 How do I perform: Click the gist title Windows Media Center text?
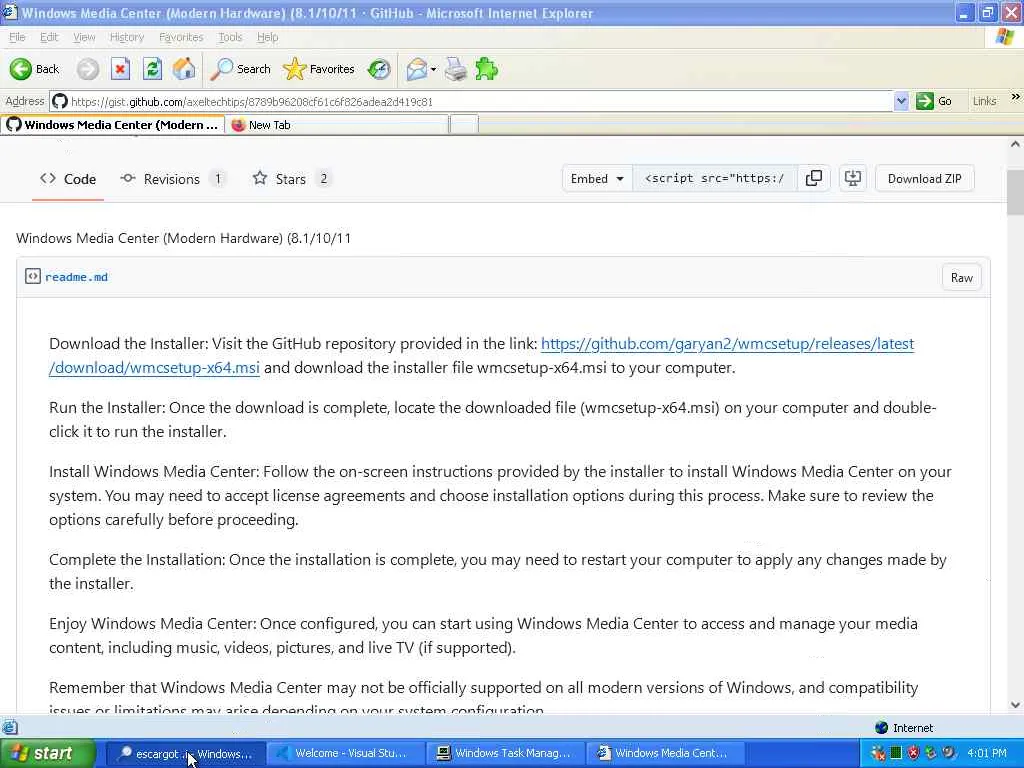tap(184, 238)
